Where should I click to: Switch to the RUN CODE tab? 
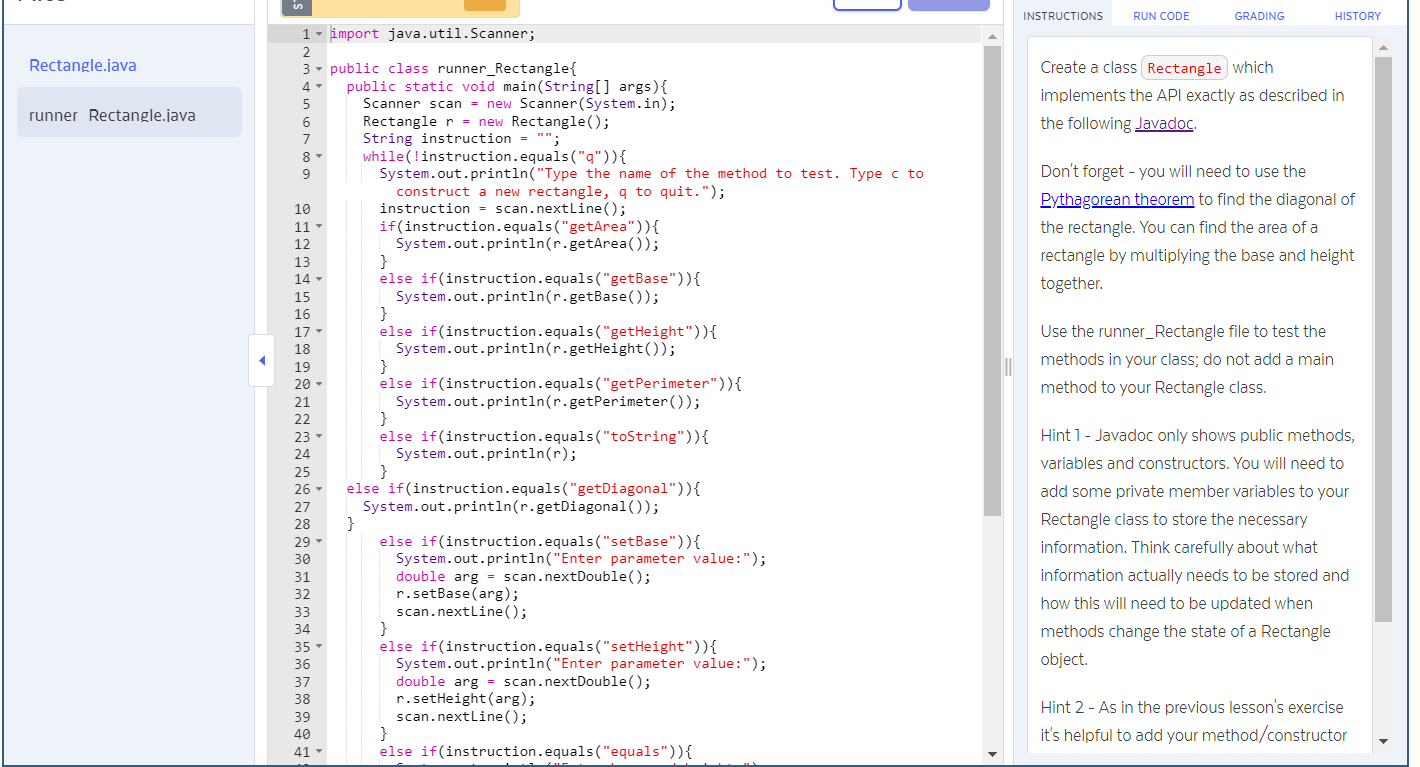point(1160,15)
